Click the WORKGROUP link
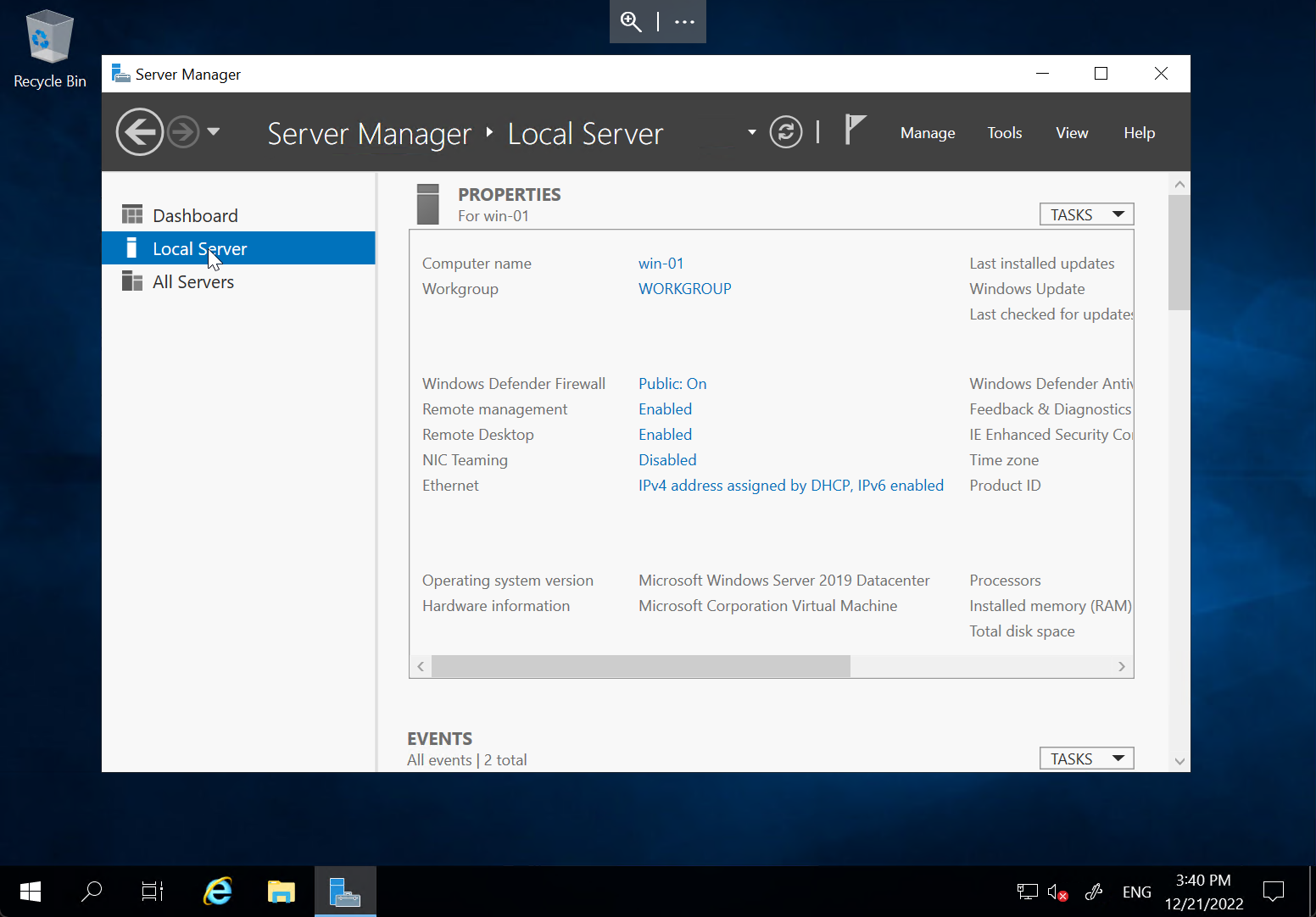The width and height of the screenshot is (1316, 917). (684, 288)
